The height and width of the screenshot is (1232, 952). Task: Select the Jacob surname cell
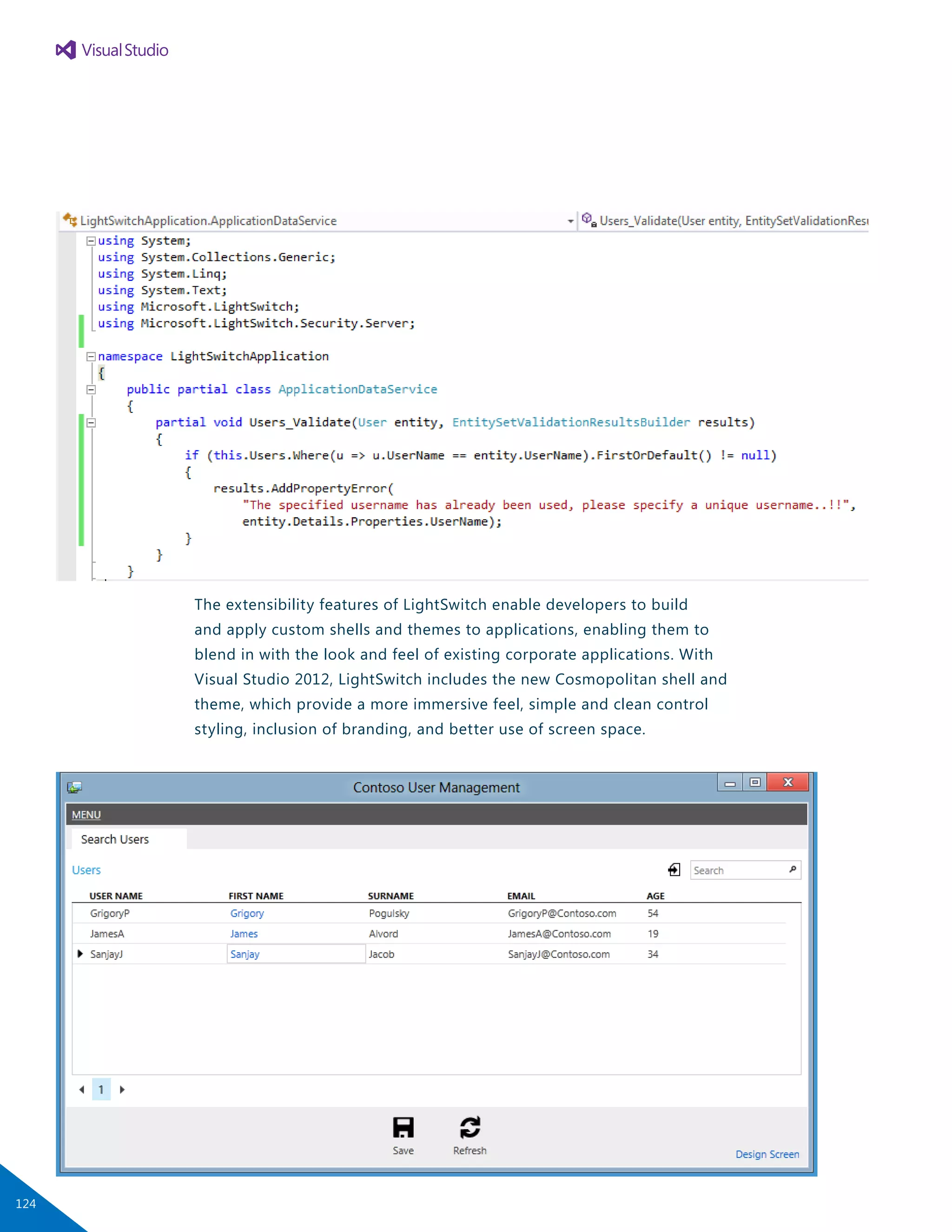[382, 954]
